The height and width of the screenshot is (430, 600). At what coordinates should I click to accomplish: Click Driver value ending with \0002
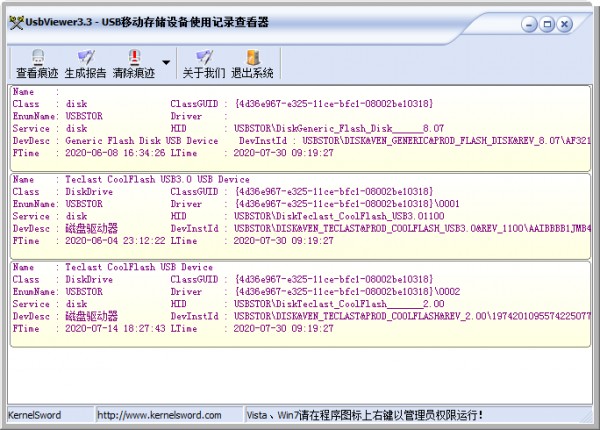(347, 292)
